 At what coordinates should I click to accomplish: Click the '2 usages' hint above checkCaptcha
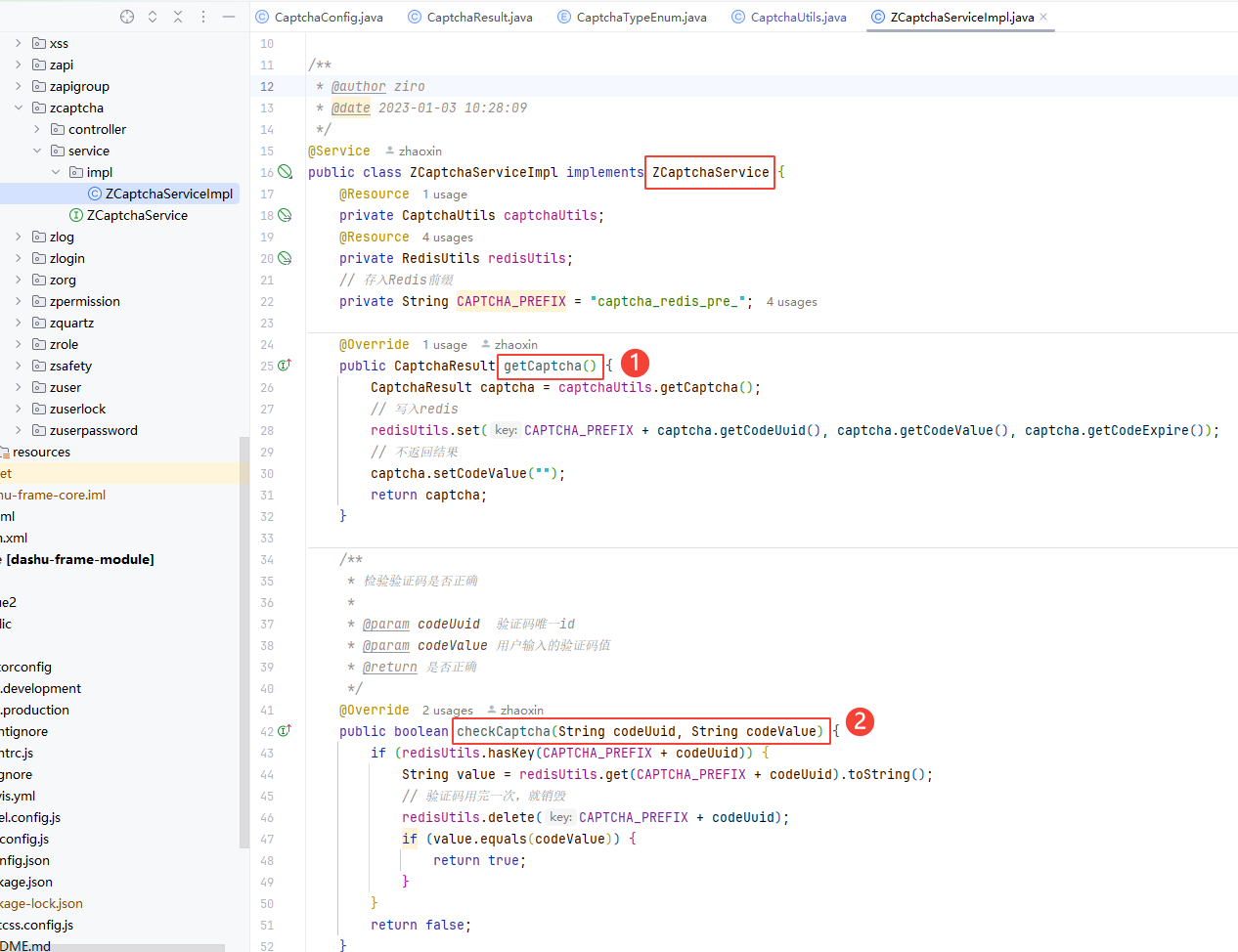click(x=448, y=711)
